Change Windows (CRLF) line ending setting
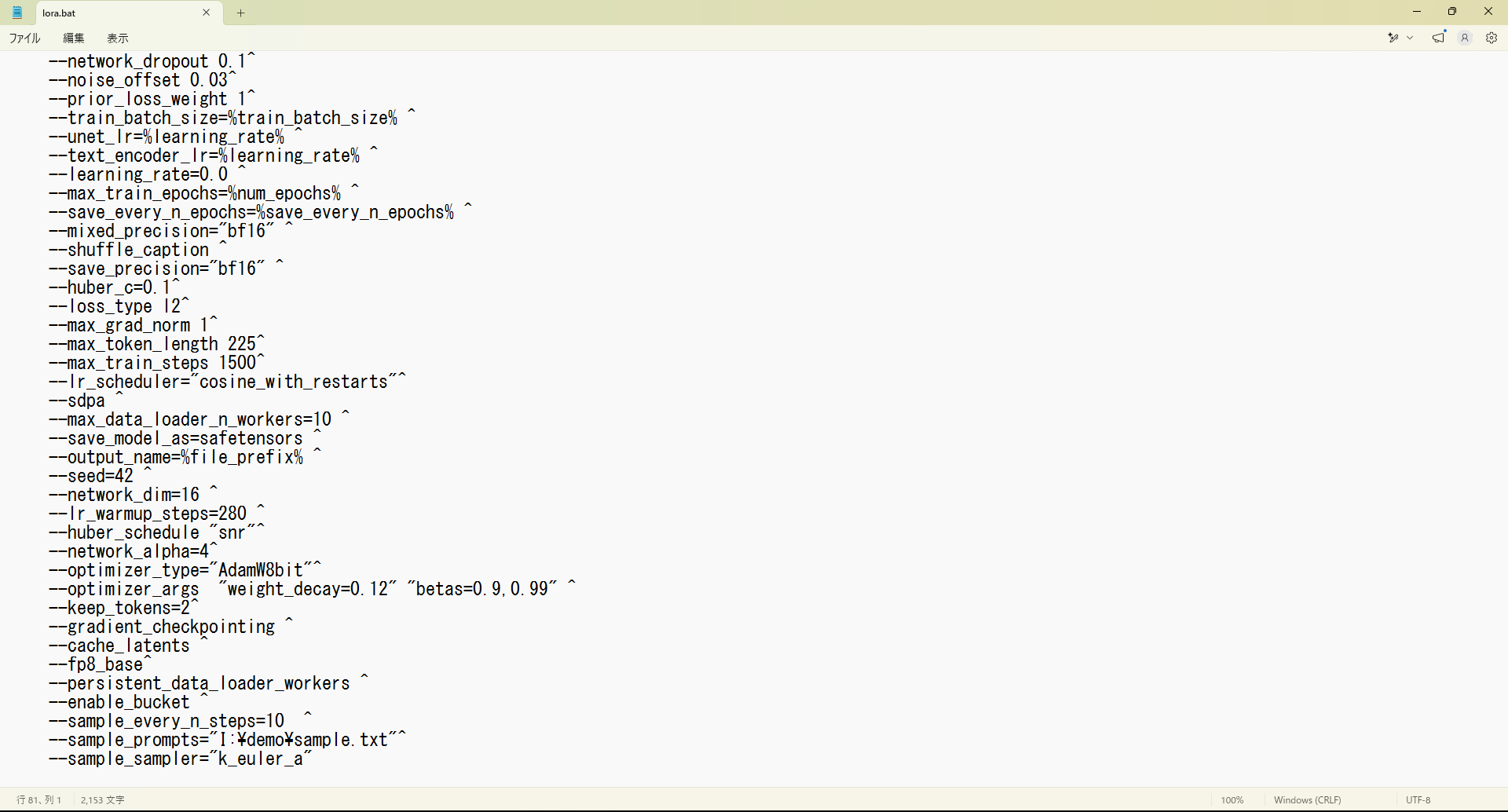This screenshot has width=1508, height=812. pos(1308,800)
